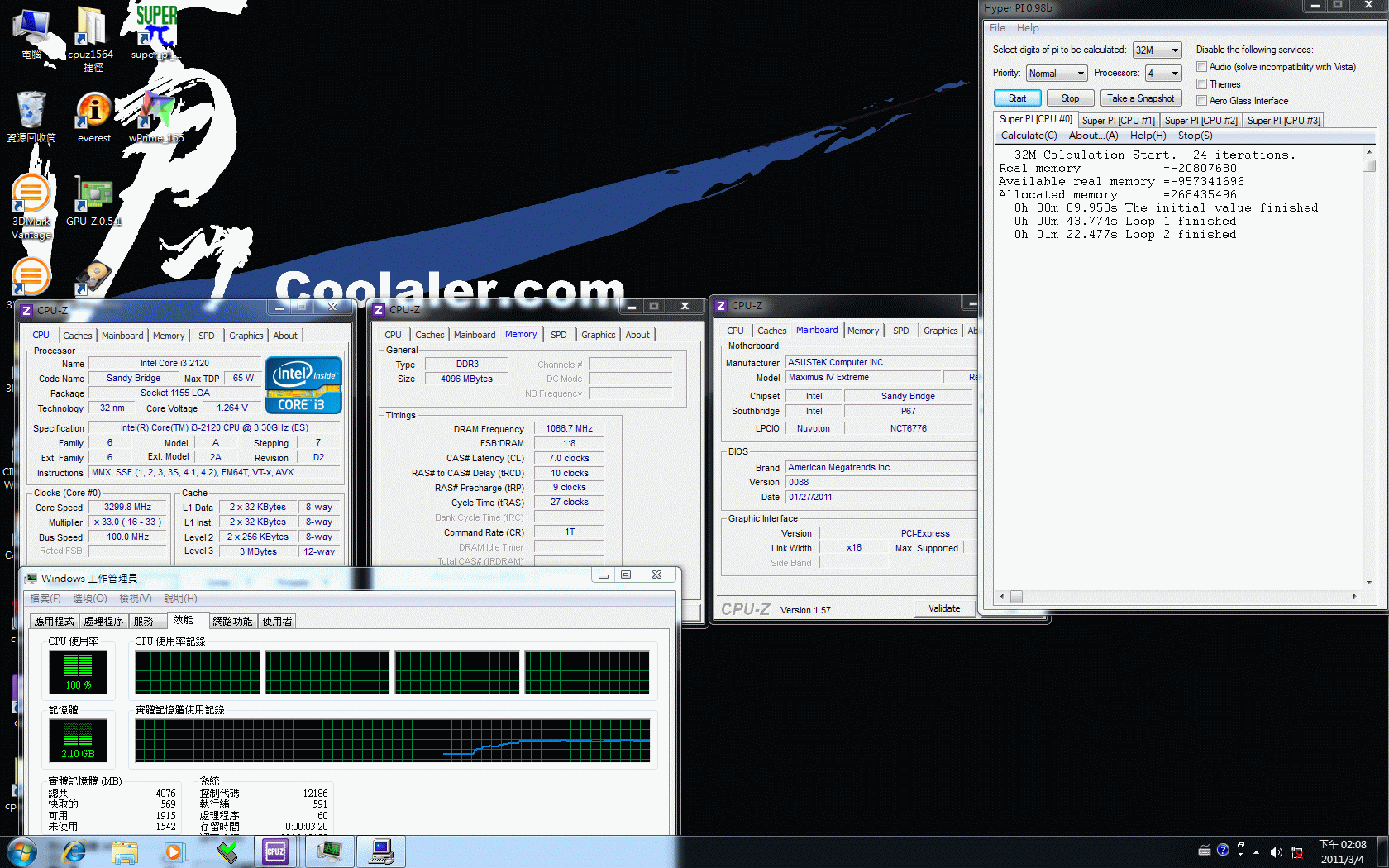This screenshot has width=1389, height=868.
Task: Launch the wPrime_155 desktop shortcut
Action: (156, 116)
